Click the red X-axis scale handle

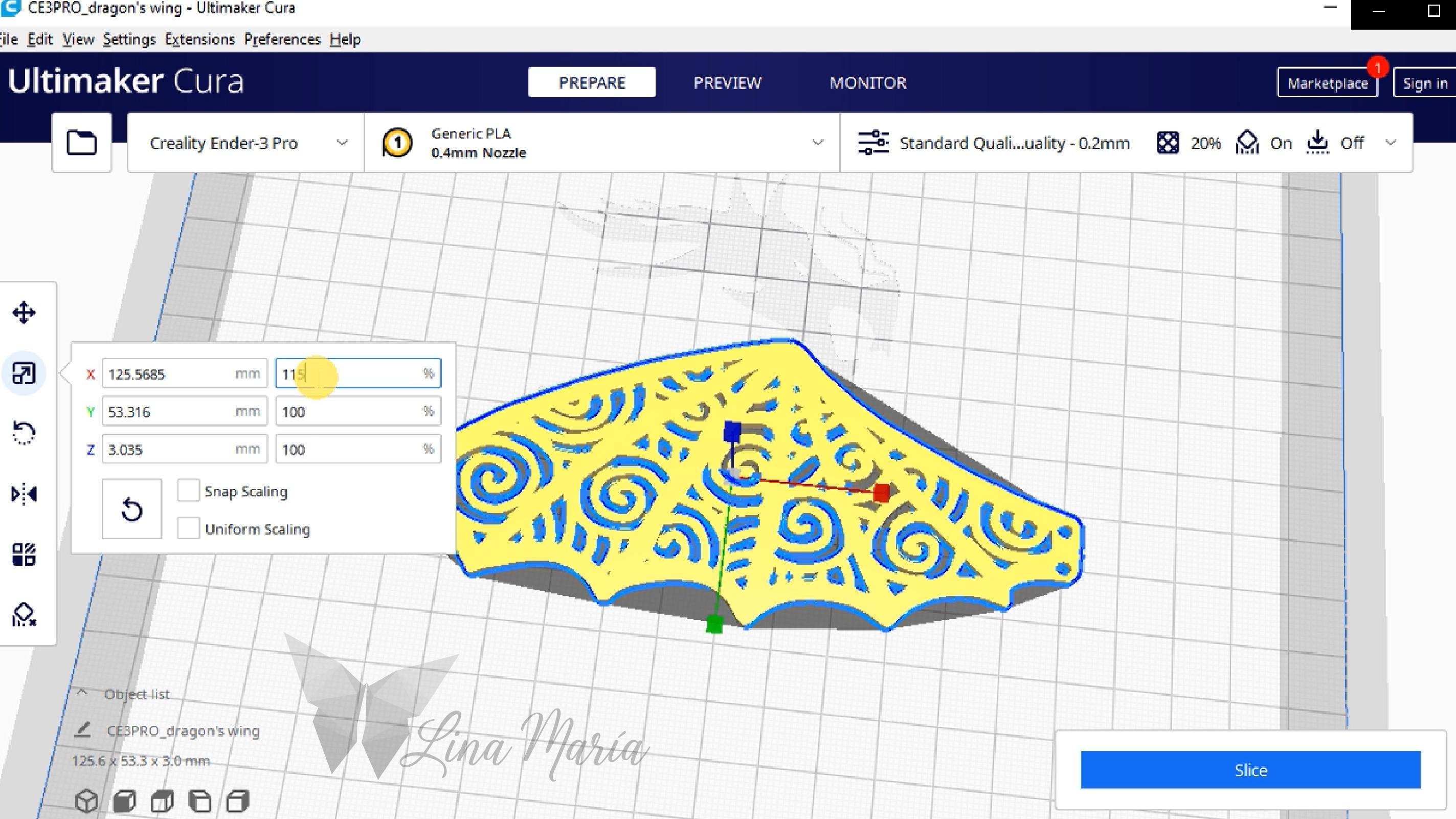[881, 492]
